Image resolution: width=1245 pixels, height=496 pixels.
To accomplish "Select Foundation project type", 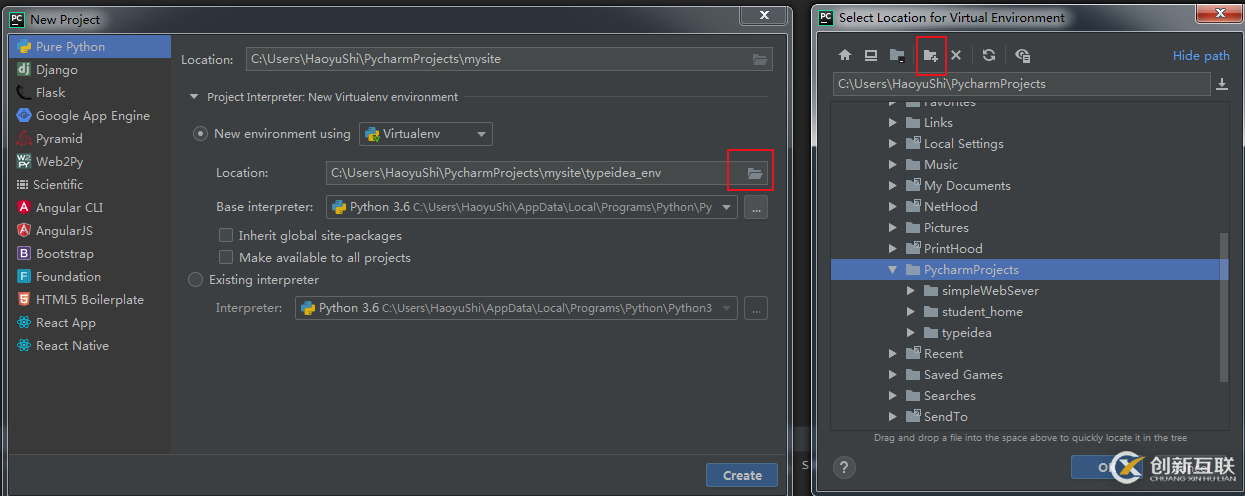I will pyautogui.click(x=90, y=277).
